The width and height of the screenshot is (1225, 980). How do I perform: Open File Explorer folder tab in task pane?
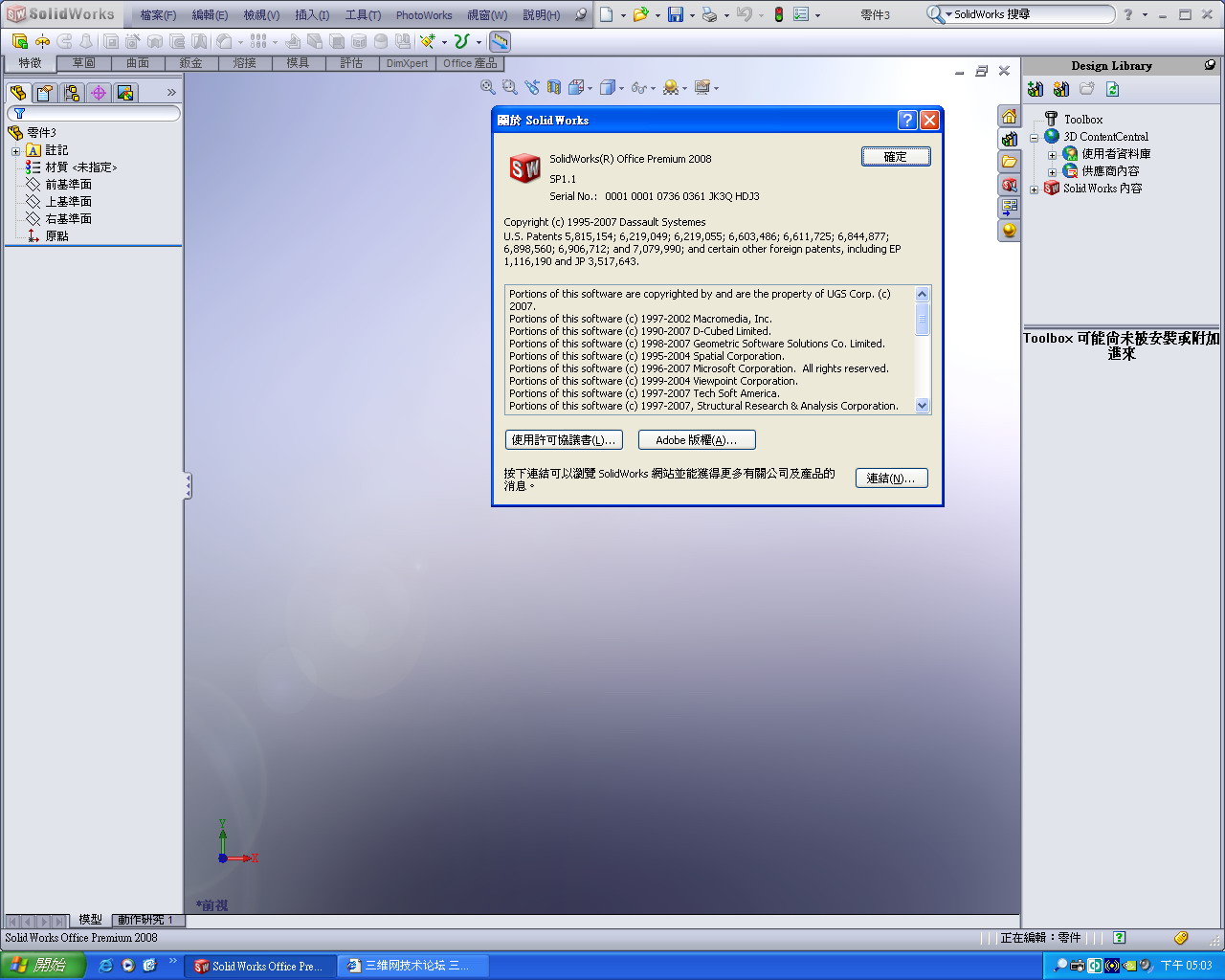tap(1009, 162)
